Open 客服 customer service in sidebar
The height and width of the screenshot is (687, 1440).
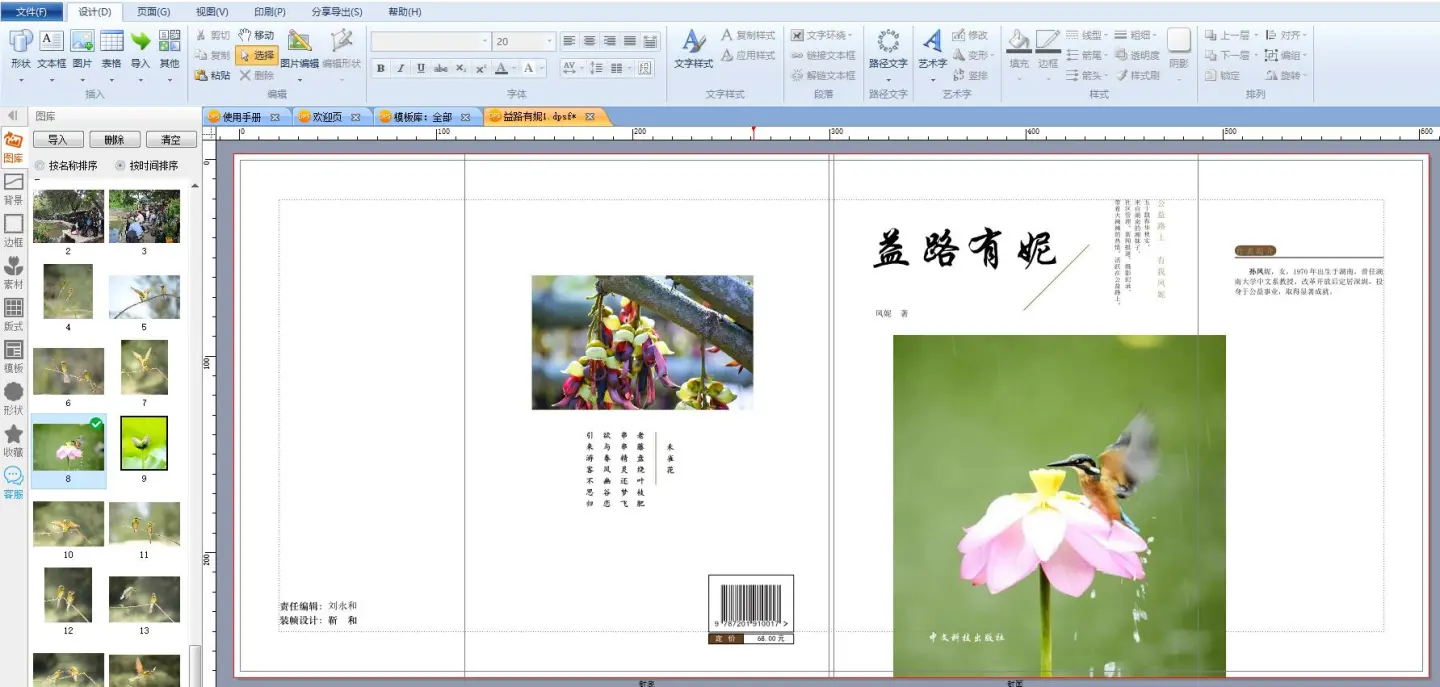pos(13,483)
